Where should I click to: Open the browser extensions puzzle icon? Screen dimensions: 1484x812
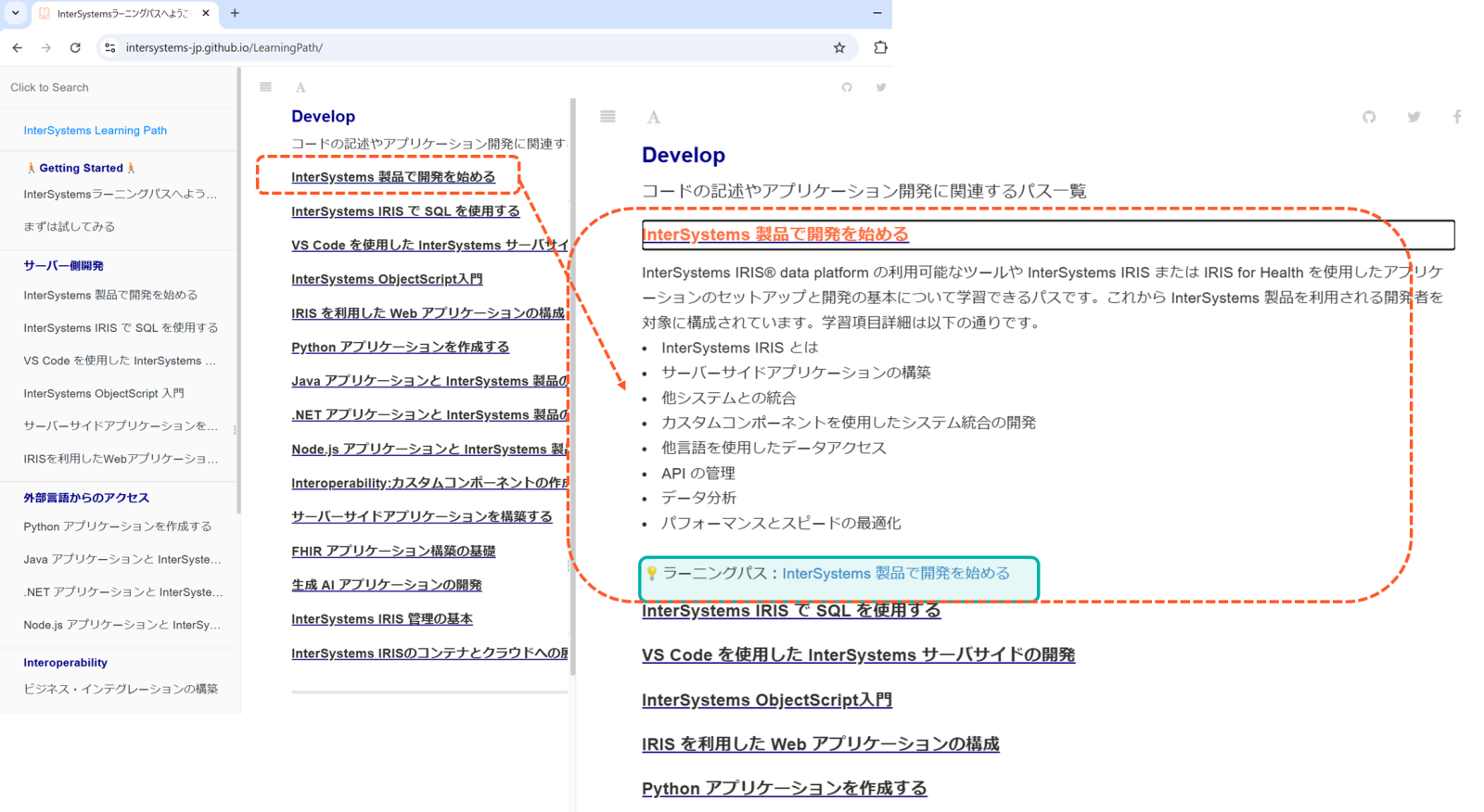tap(879, 47)
